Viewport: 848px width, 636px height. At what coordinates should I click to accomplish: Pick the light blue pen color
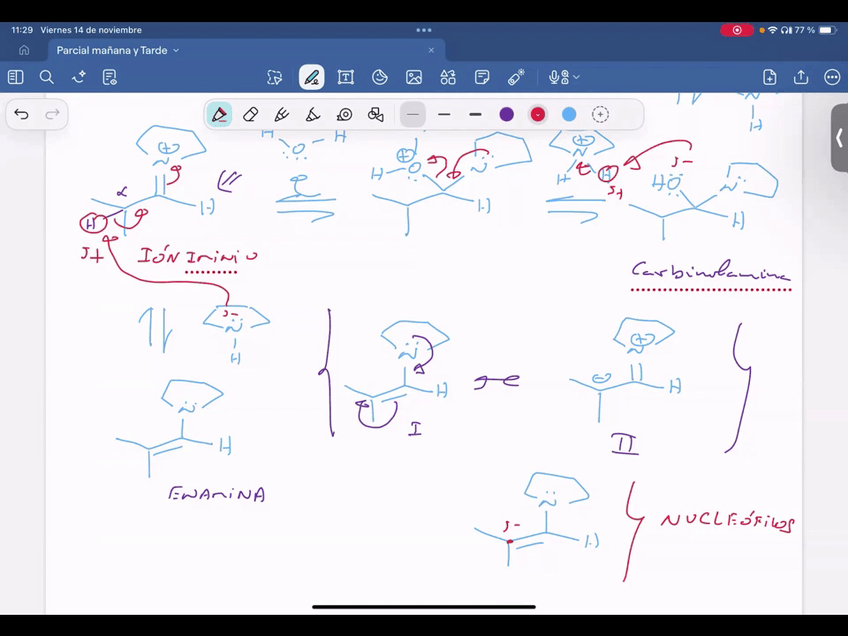pyautogui.click(x=569, y=115)
